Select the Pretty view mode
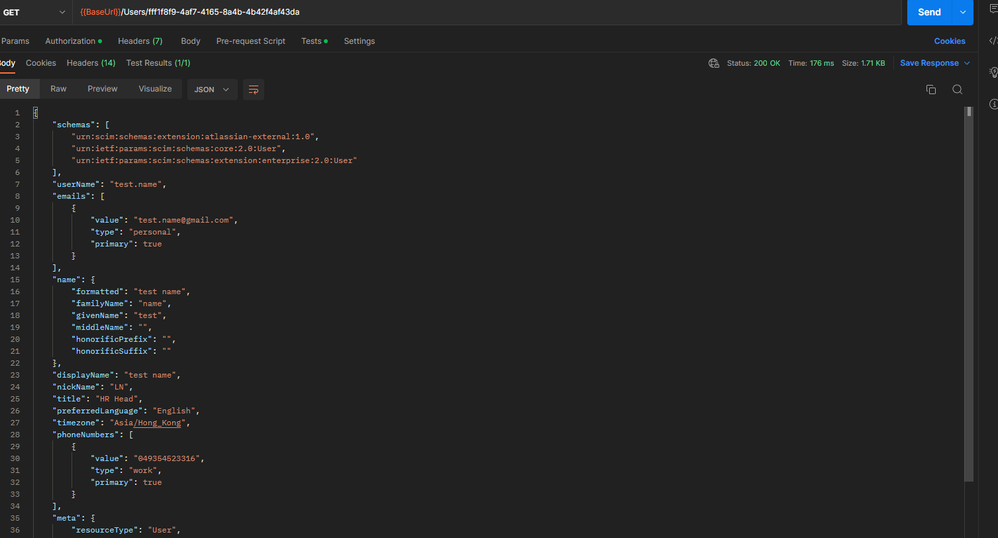The width and height of the screenshot is (998, 538). pyautogui.click(x=18, y=89)
